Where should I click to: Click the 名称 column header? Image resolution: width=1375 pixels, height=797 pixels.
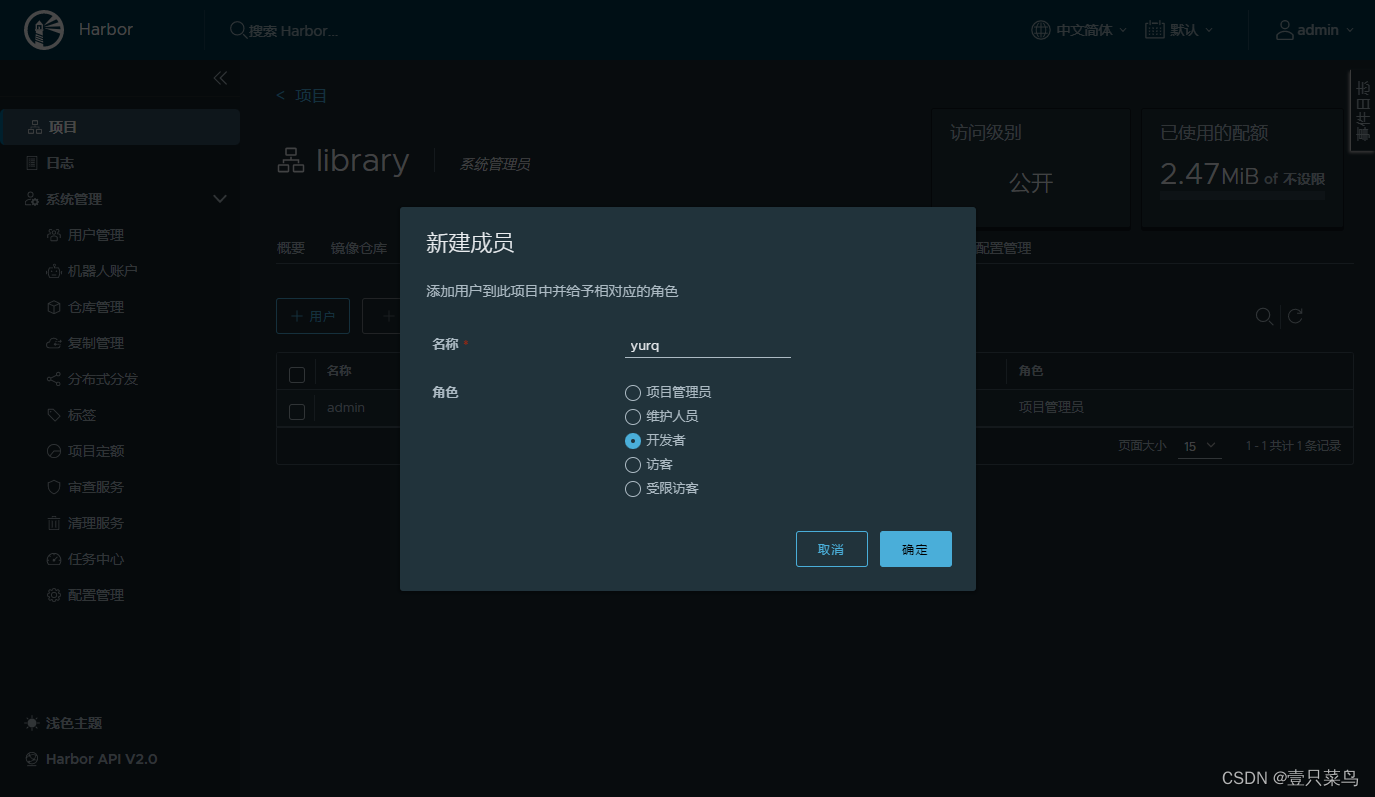tap(339, 371)
